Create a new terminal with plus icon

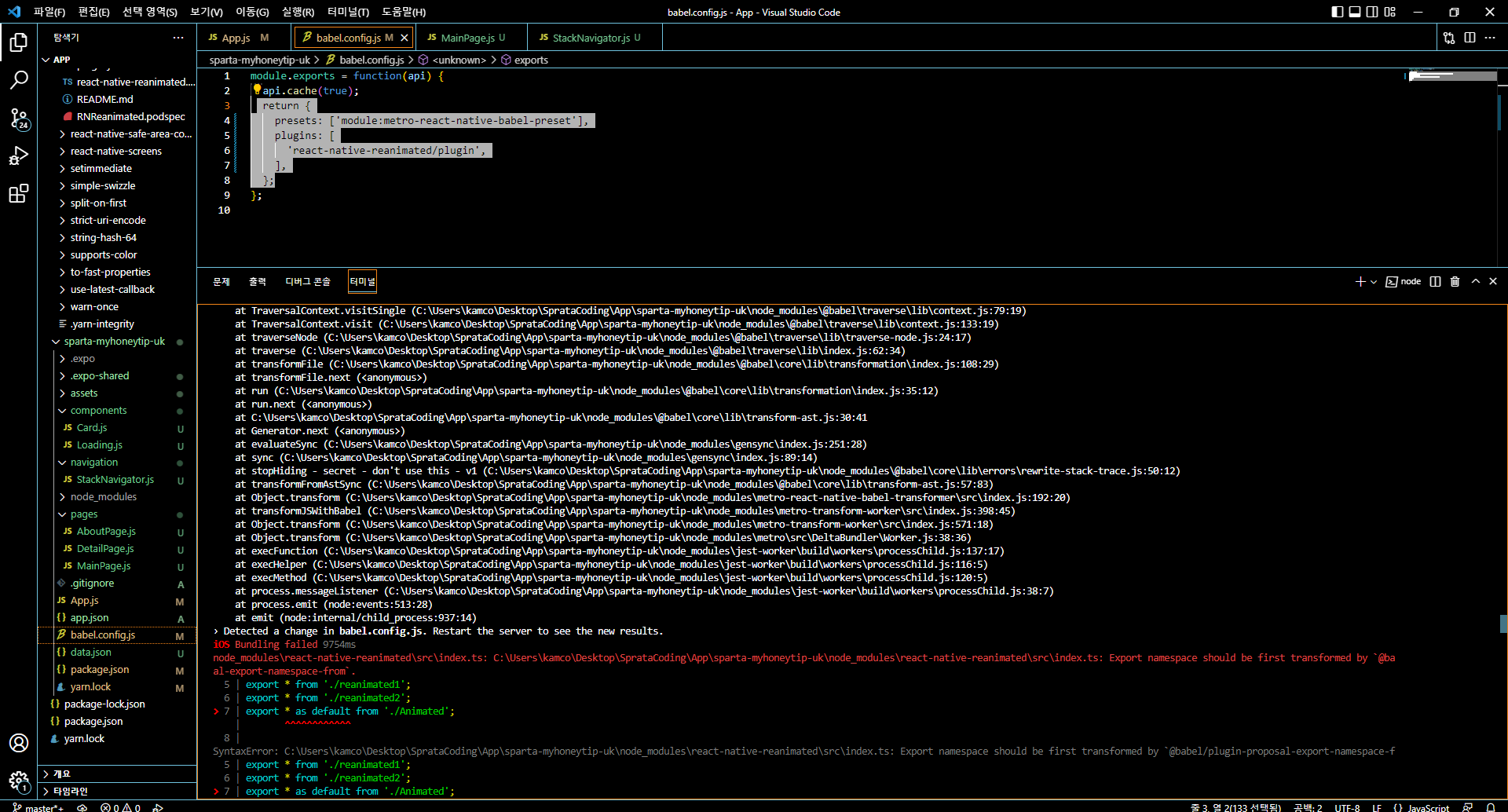(1360, 282)
